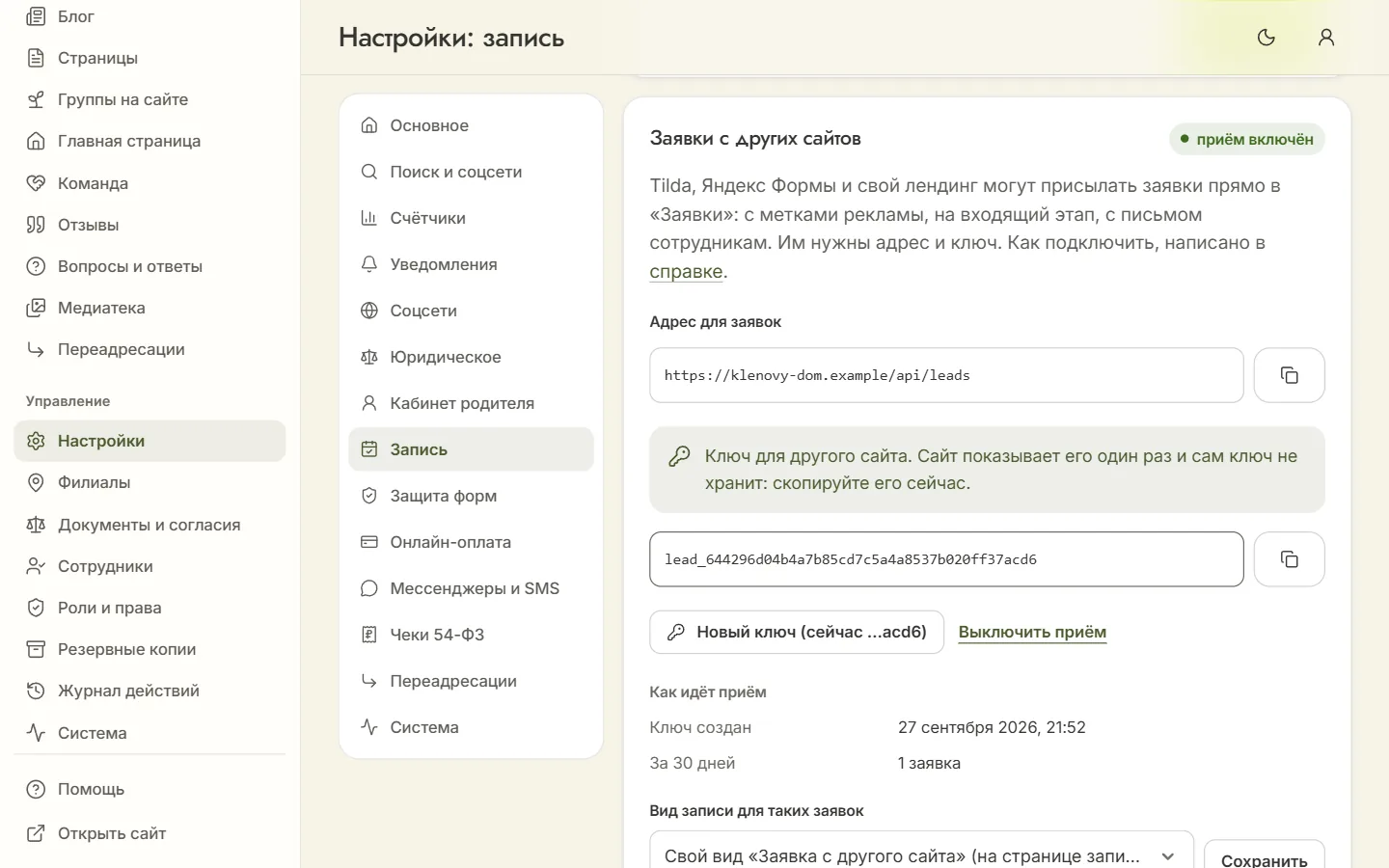
Task: Click the Сохранить button
Action: click(1265, 857)
